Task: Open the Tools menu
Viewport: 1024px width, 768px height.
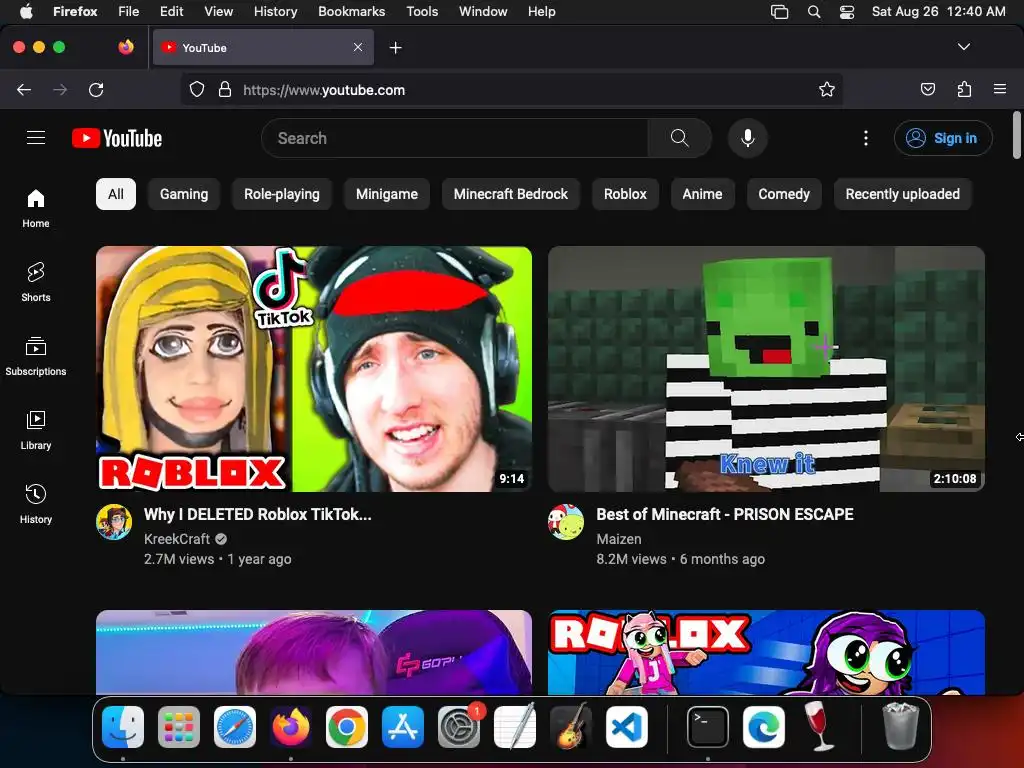Action: click(x=422, y=12)
